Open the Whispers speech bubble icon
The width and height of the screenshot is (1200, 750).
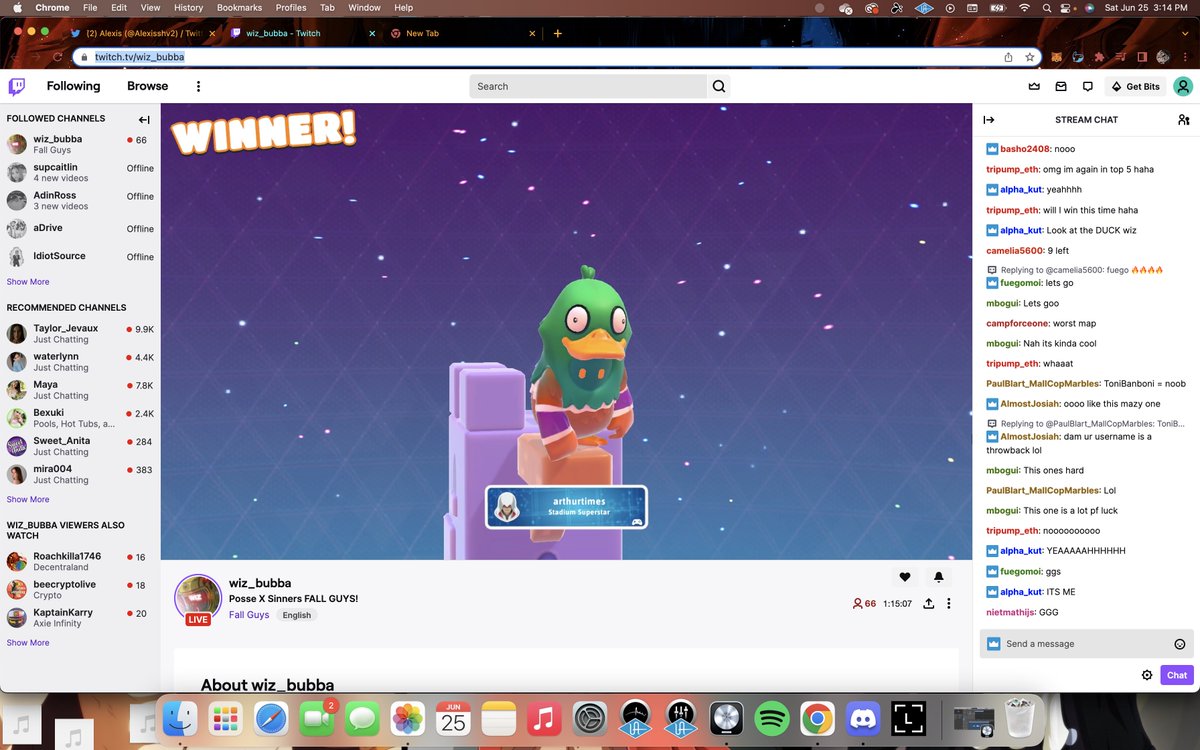coord(1088,87)
